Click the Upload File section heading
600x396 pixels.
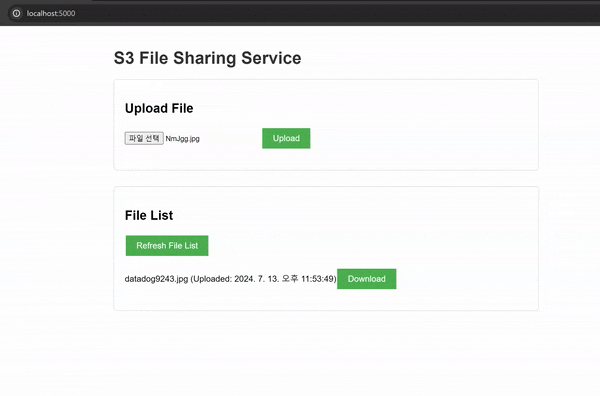click(x=159, y=108)
